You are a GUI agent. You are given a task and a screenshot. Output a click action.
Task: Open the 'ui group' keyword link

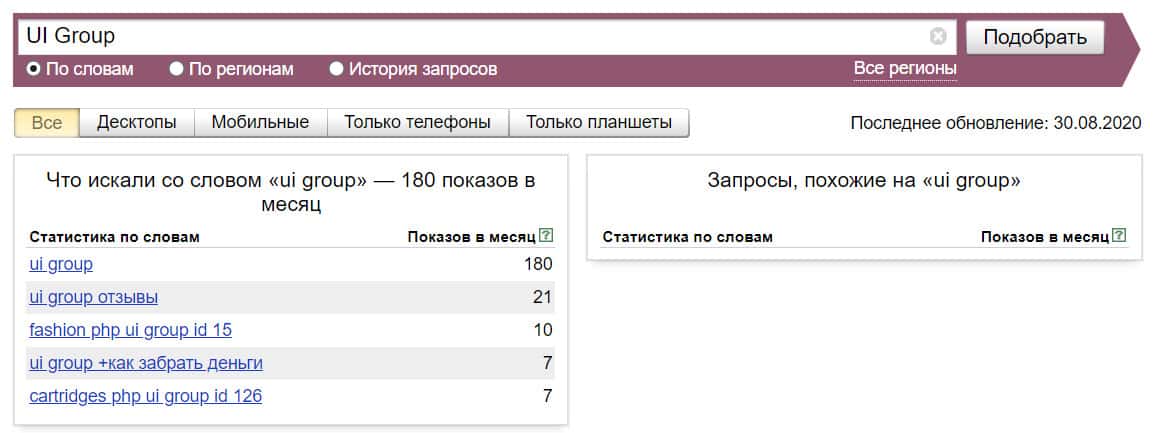pyautogui.click(x=61, y=264)
